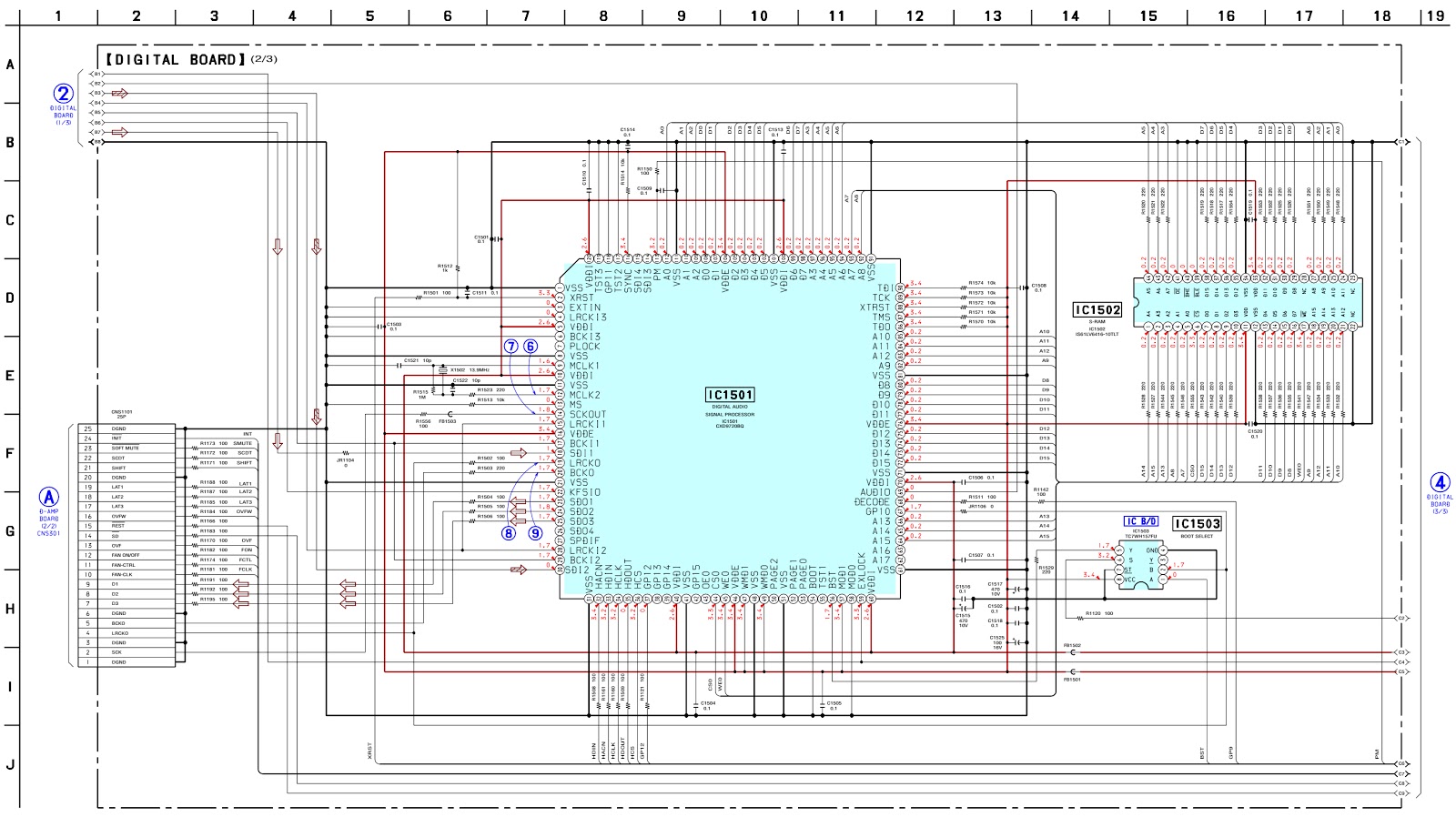Click the circled 2 Digital Board (1/3) reference marker
This screenshot has height=817, width=1456.
(63, 94)
